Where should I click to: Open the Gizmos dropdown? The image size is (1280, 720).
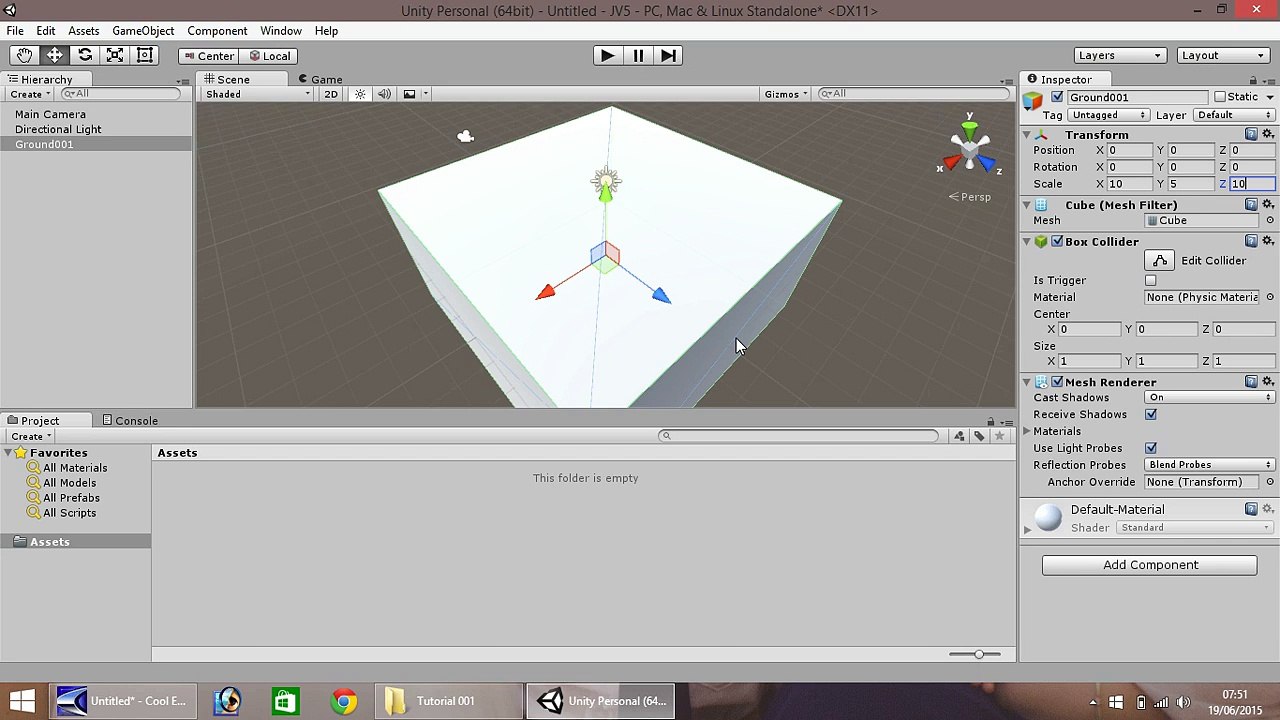(x=785, y=94)
